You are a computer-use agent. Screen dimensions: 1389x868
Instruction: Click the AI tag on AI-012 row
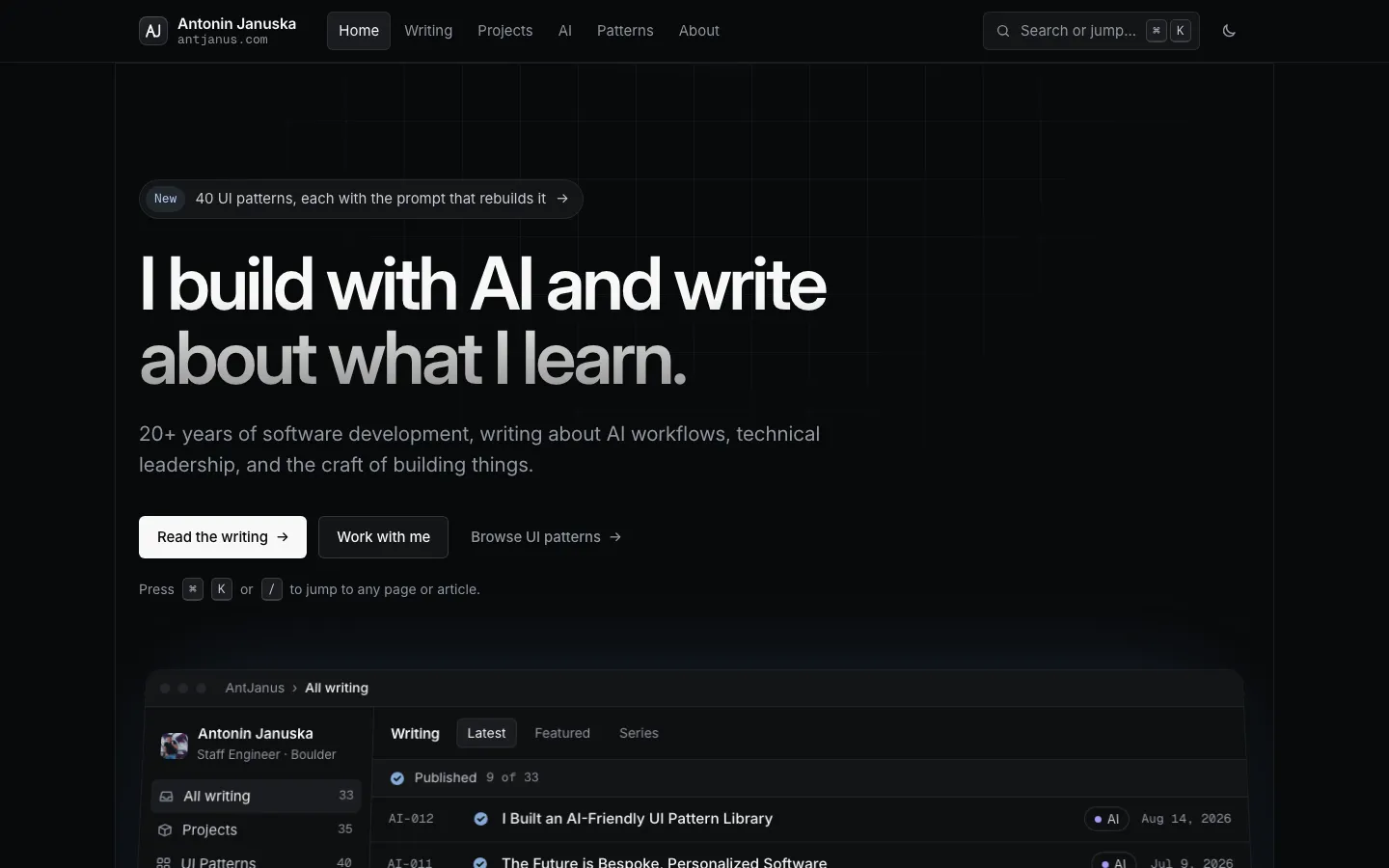coord(1106,819)
